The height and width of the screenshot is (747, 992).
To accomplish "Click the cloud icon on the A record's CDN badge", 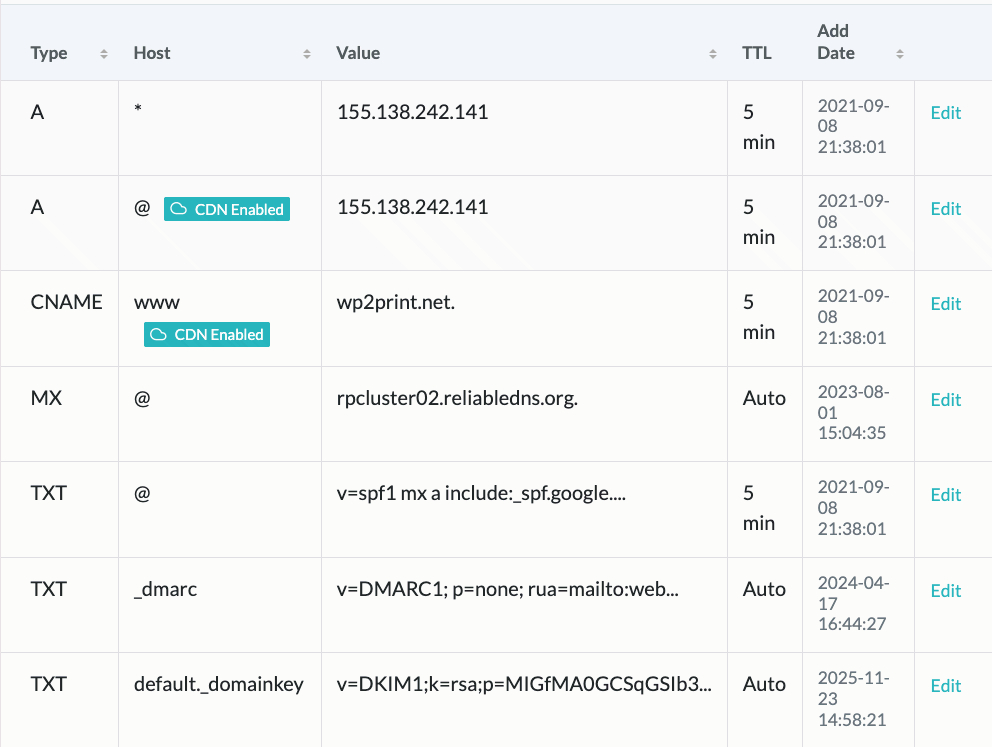I will (x=180, y=209).
